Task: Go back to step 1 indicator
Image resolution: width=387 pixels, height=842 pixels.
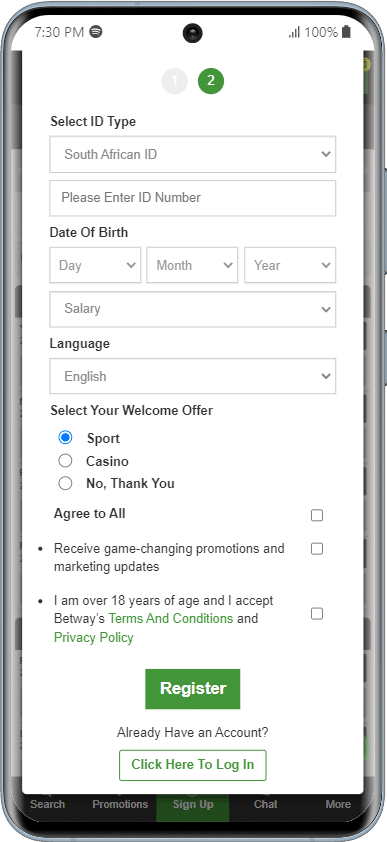Action: [174, 81]
